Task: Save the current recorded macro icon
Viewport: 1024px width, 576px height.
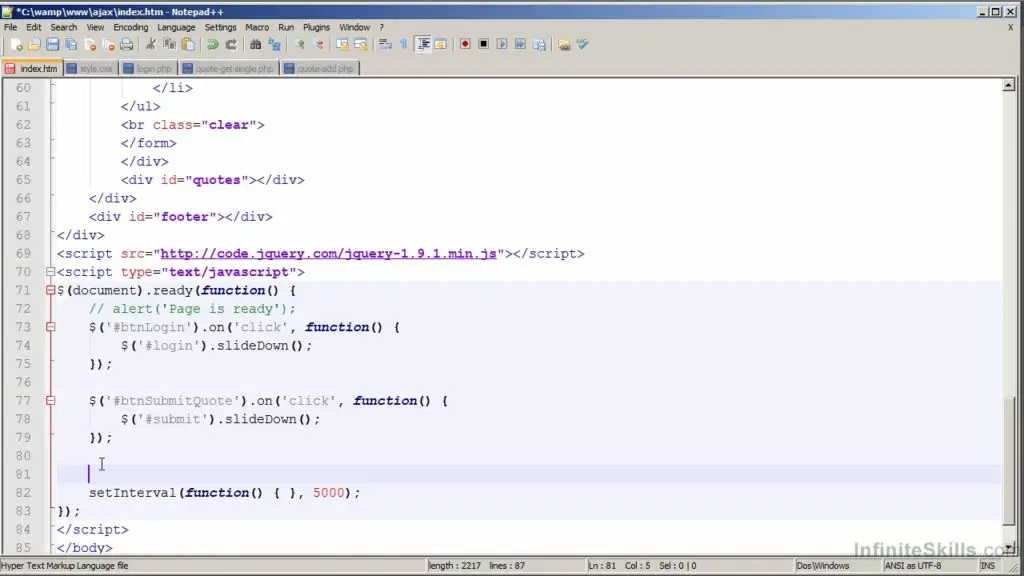Action: 539,44
